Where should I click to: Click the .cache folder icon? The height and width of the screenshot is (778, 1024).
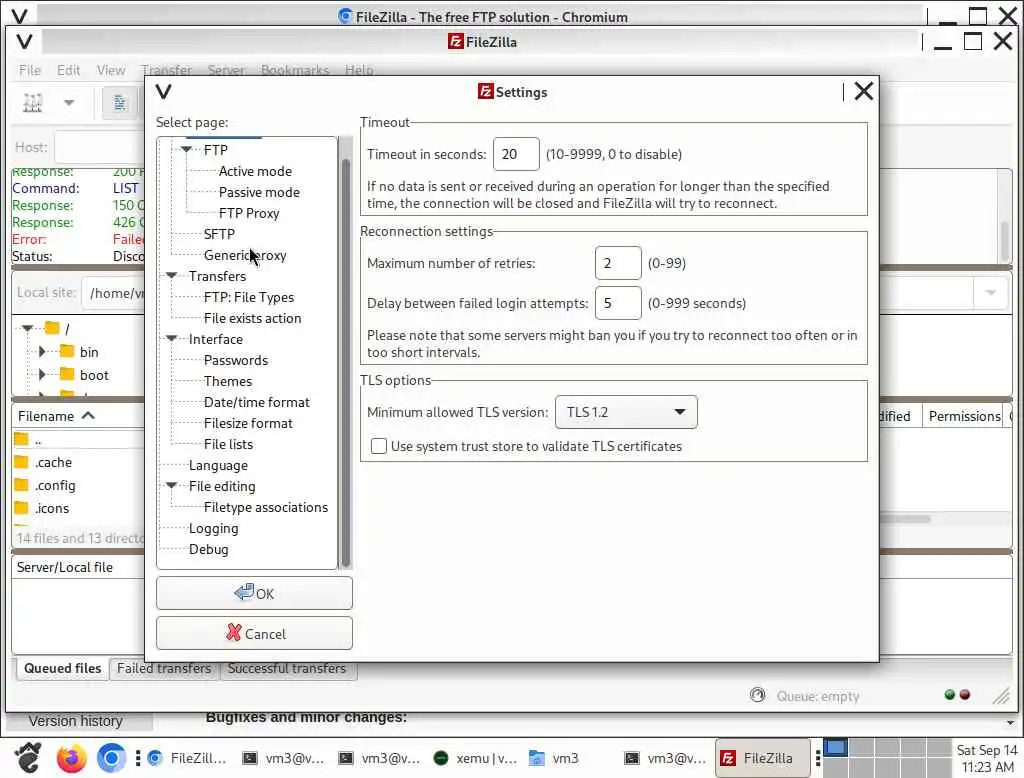point(22,462)
